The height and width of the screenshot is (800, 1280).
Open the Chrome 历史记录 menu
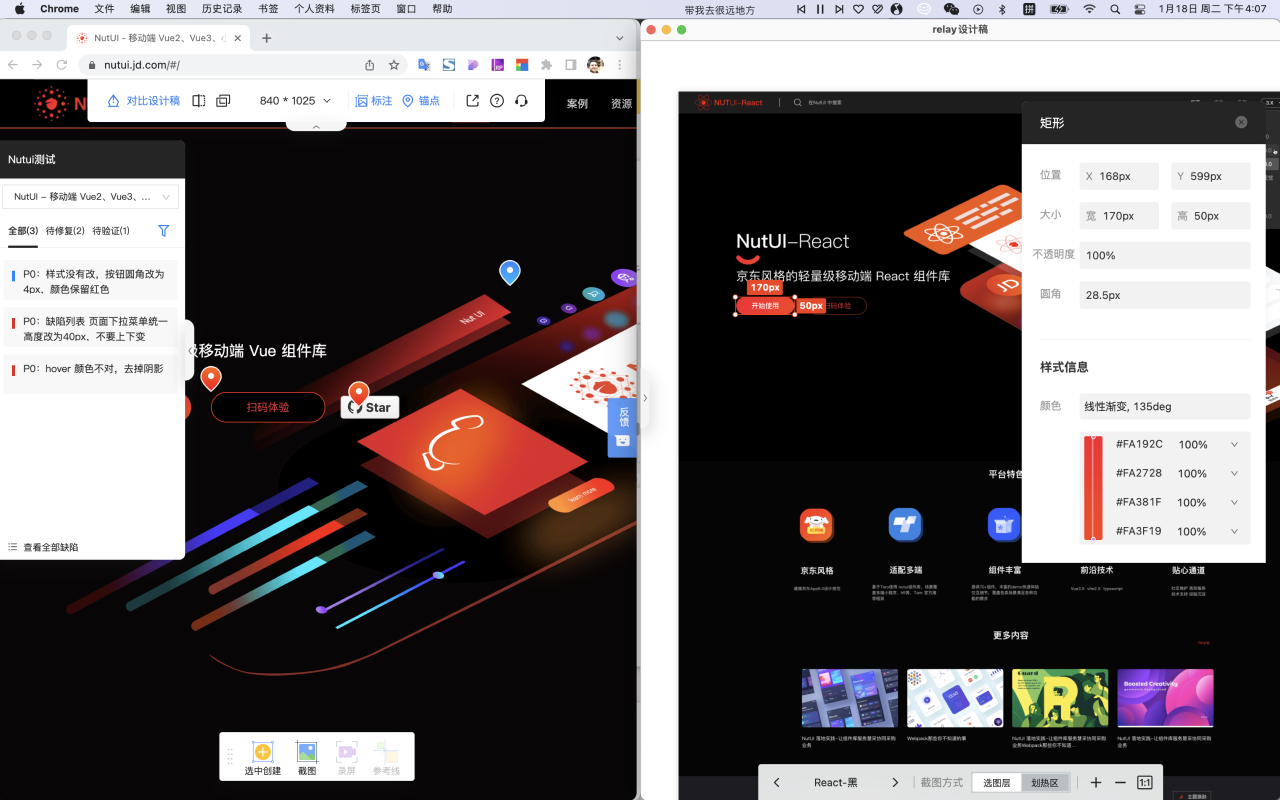222,9
